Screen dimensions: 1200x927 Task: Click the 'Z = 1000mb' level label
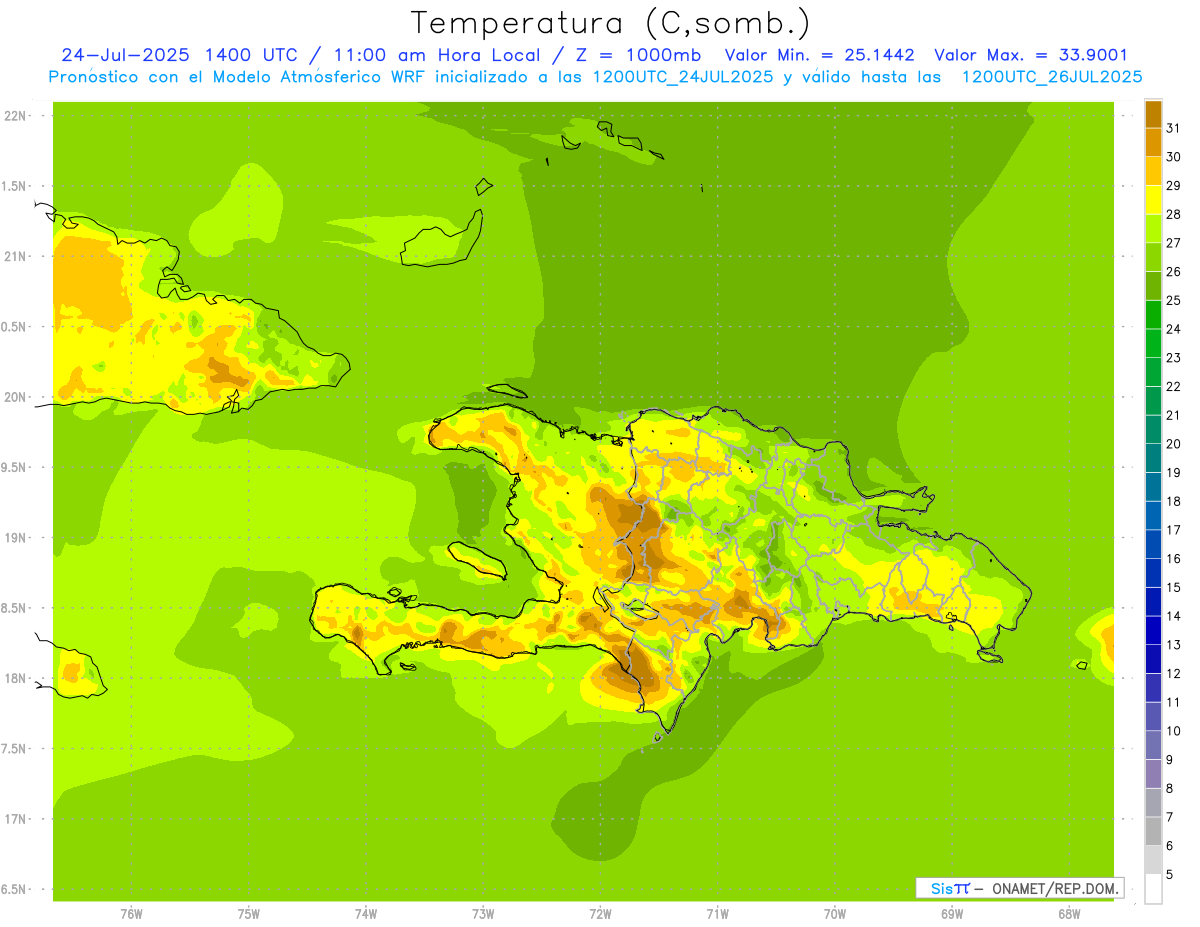pos(640,55)
